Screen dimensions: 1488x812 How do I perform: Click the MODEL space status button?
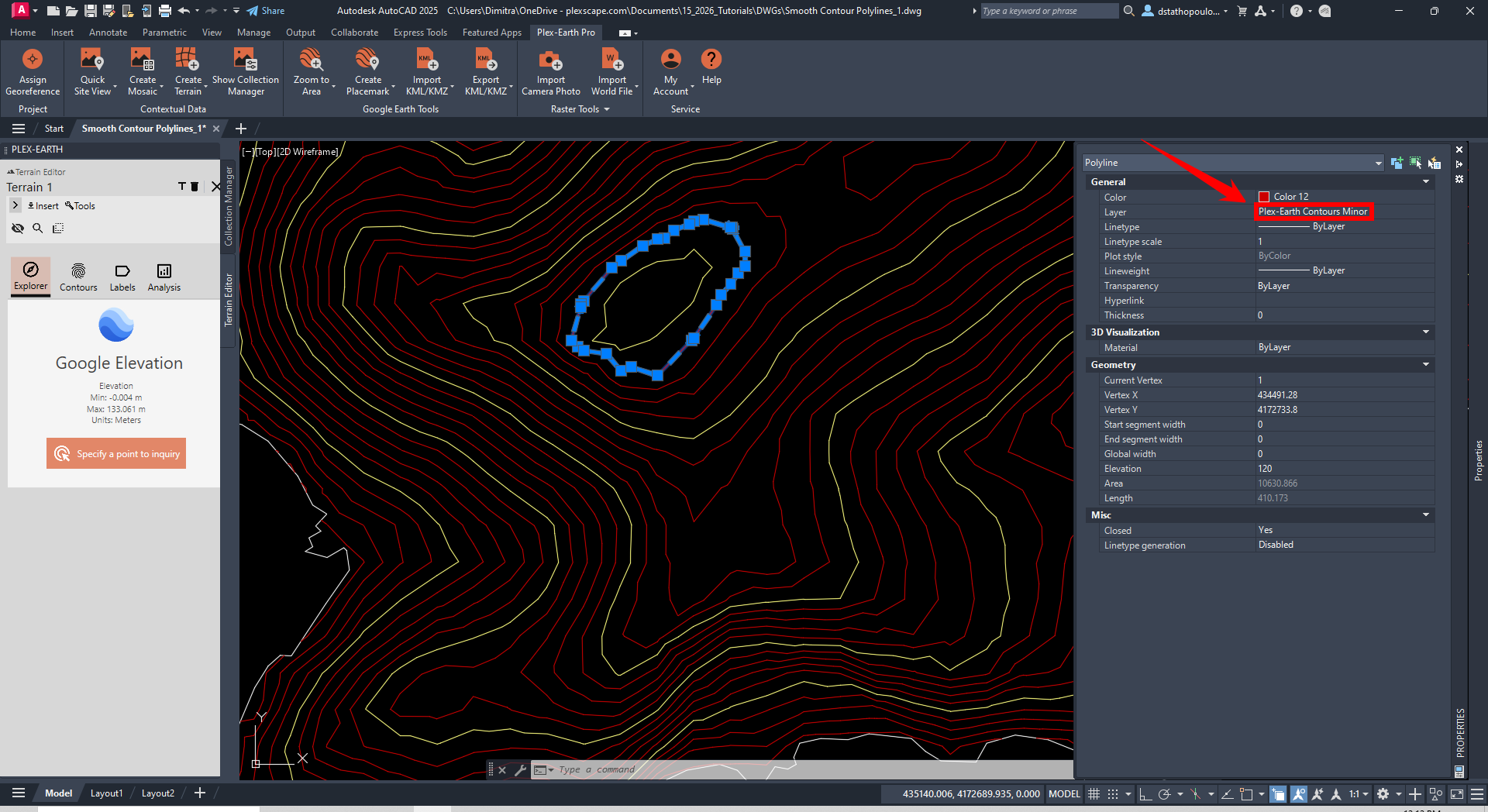point(1064,793)
